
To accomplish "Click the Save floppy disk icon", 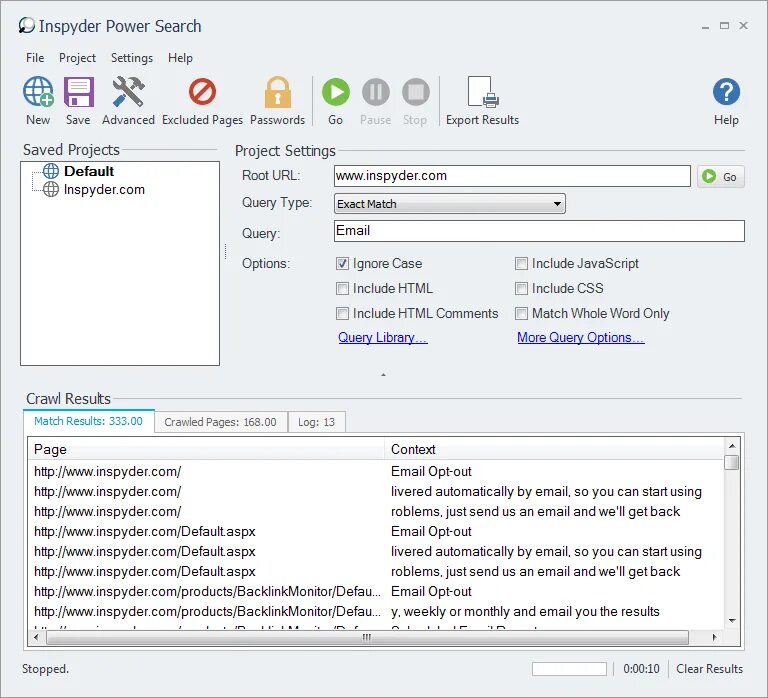I will click(78, 92).
